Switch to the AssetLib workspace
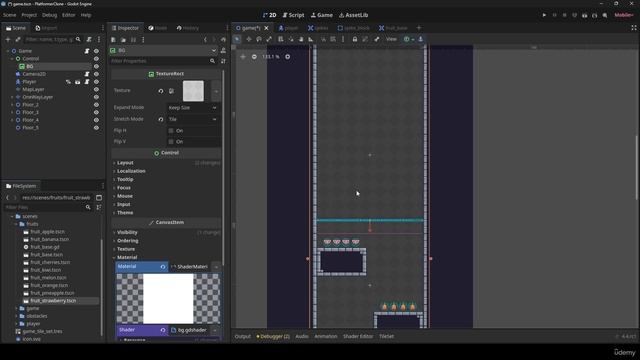 click(x=353, y=15)
